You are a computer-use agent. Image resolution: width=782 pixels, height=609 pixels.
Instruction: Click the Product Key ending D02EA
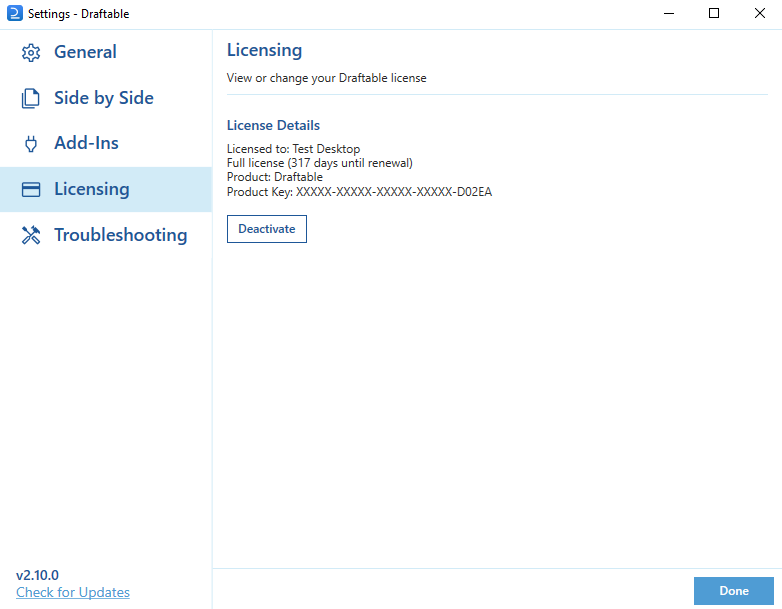tap(359, 192)
